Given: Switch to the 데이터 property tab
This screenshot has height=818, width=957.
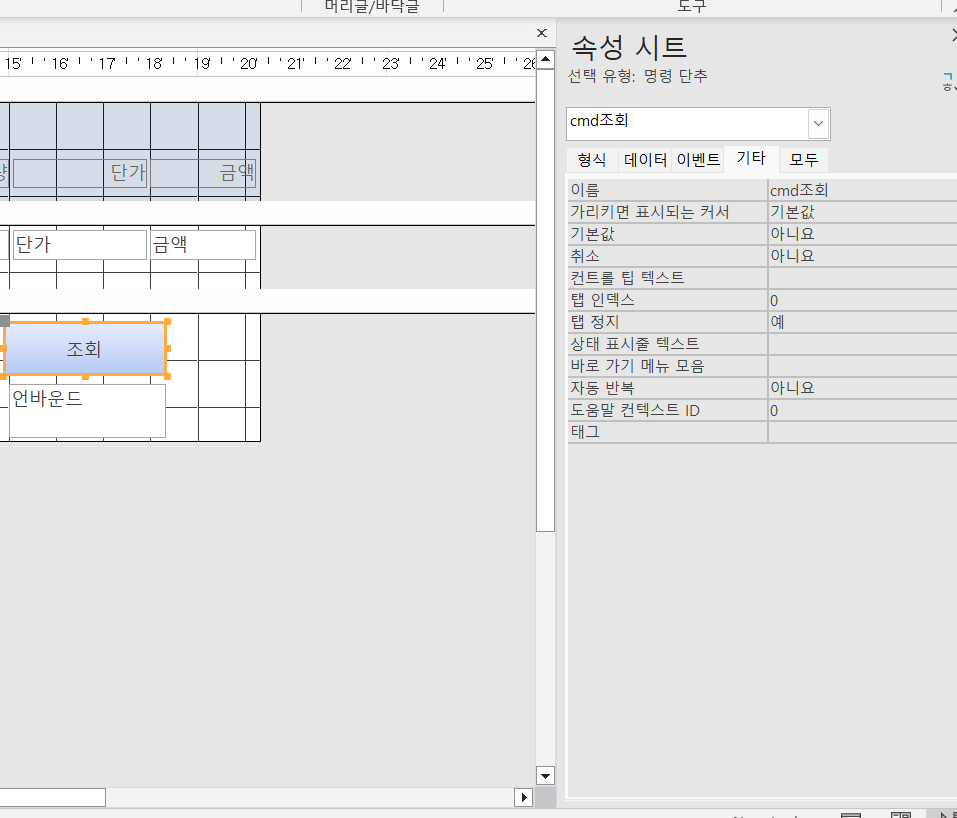Looking at the screenshot, I should 645,160.
